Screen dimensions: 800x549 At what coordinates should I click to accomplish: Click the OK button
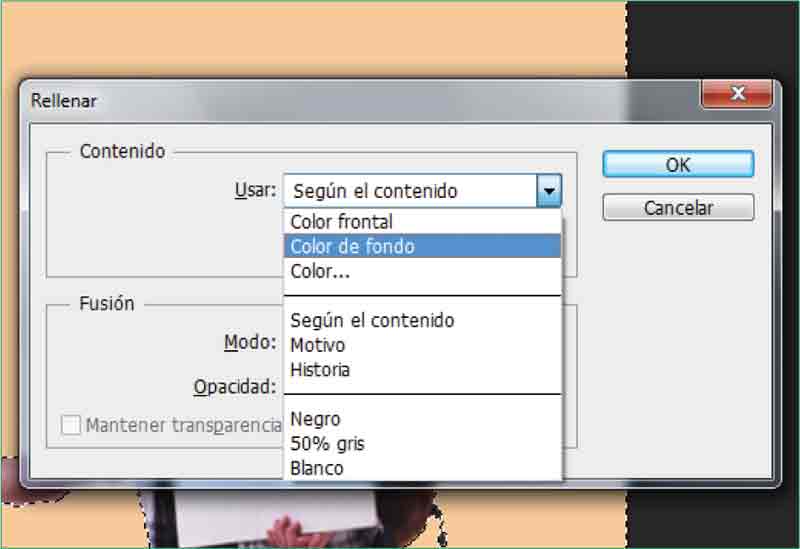(x=677, y=165)
